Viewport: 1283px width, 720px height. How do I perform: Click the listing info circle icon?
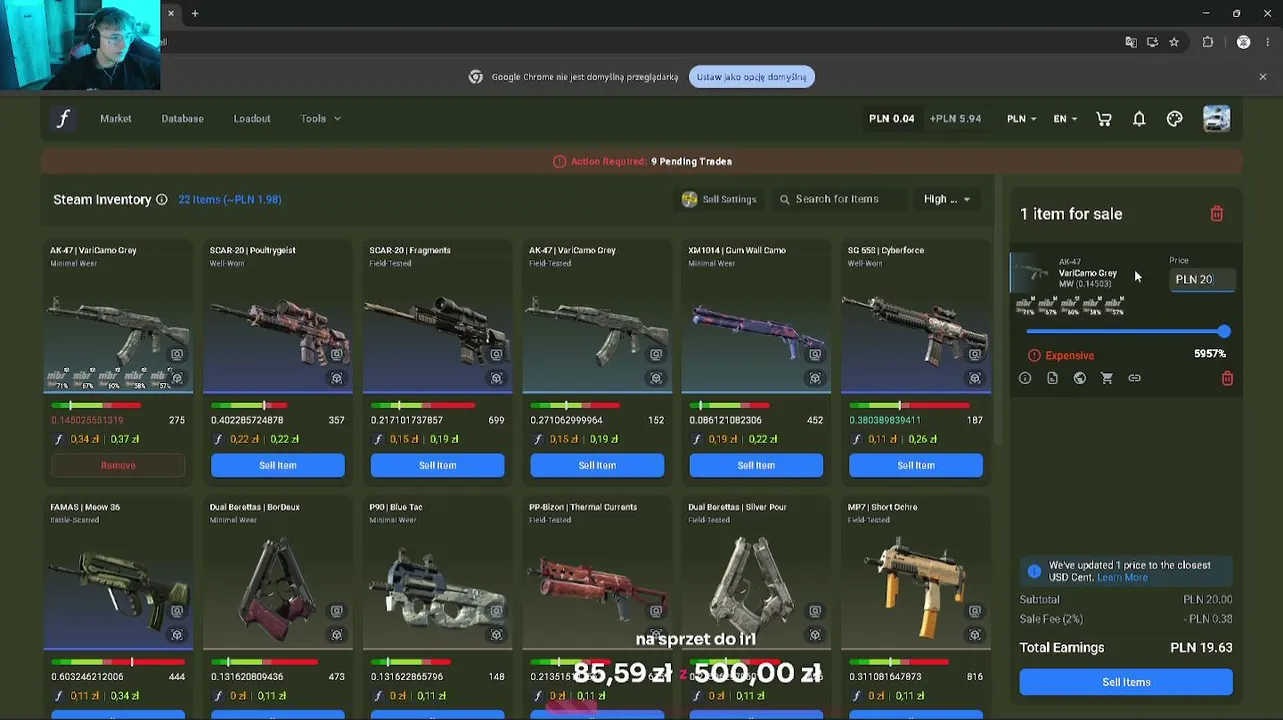1025,378
